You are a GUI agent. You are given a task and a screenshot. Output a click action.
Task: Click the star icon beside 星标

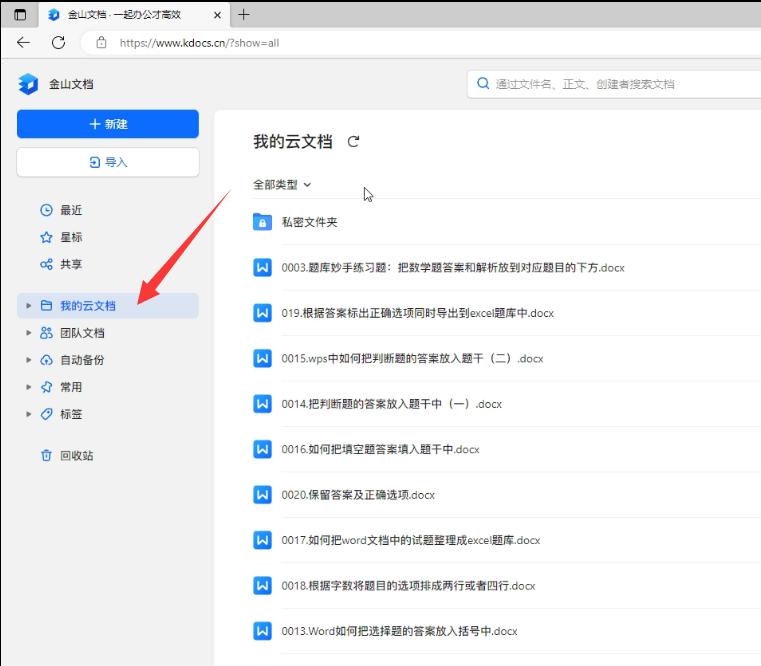(46, 237)
